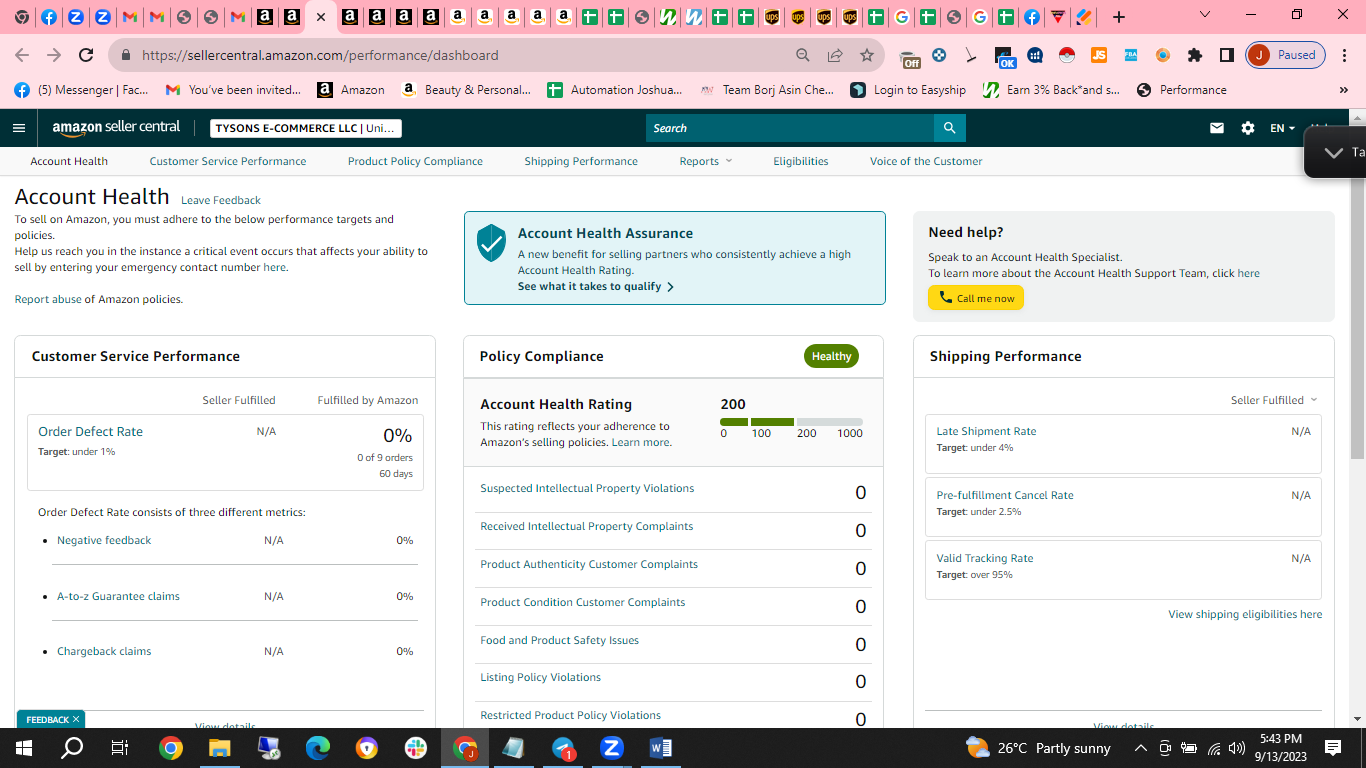
Task: Open Slack from the taskbar
Action: [x=415, y=747]
